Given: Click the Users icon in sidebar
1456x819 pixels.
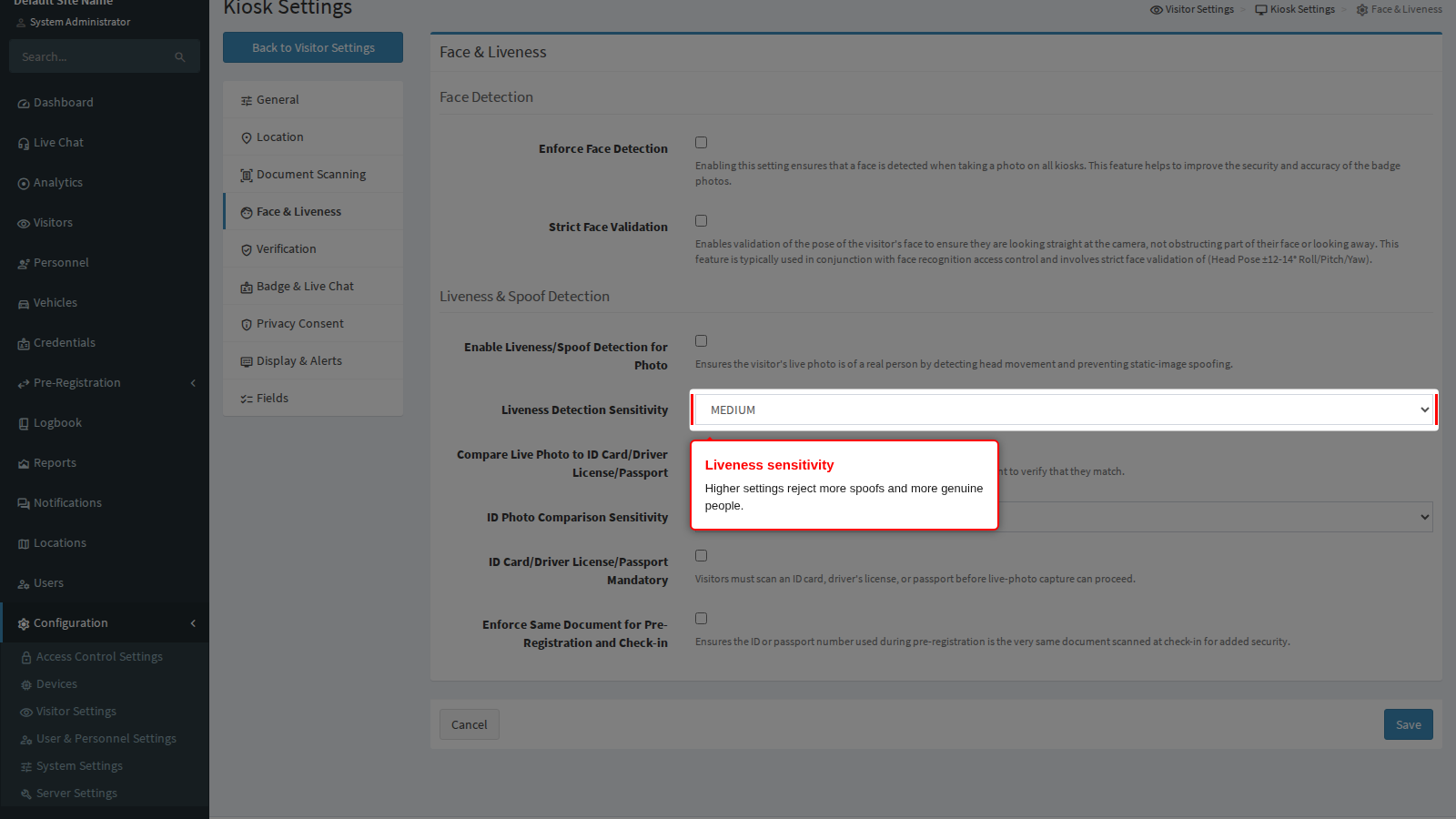Looking at the screenshot, I should 24,584.
